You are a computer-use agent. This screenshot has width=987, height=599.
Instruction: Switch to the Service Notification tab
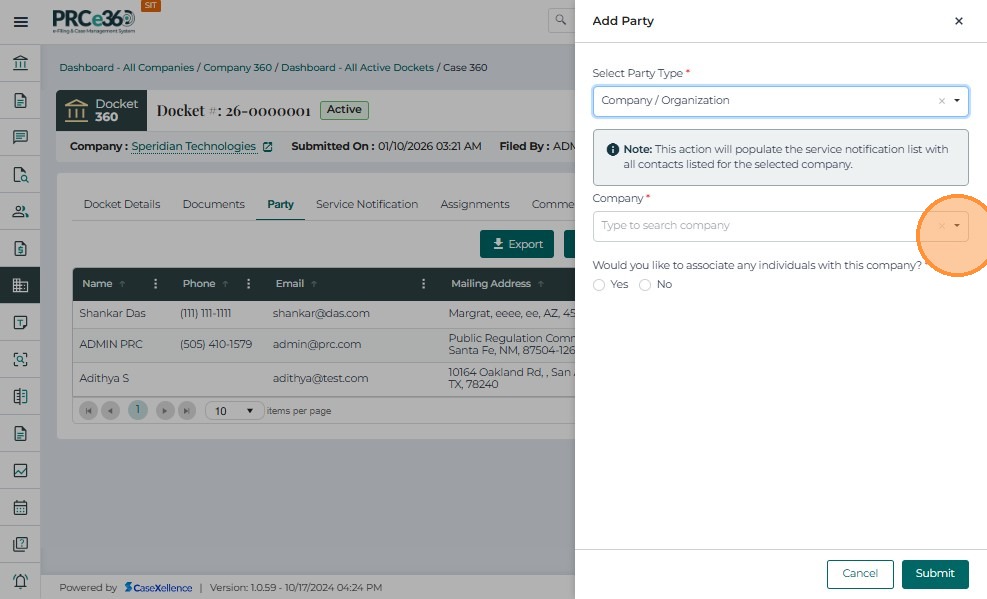tap(366, 204)
